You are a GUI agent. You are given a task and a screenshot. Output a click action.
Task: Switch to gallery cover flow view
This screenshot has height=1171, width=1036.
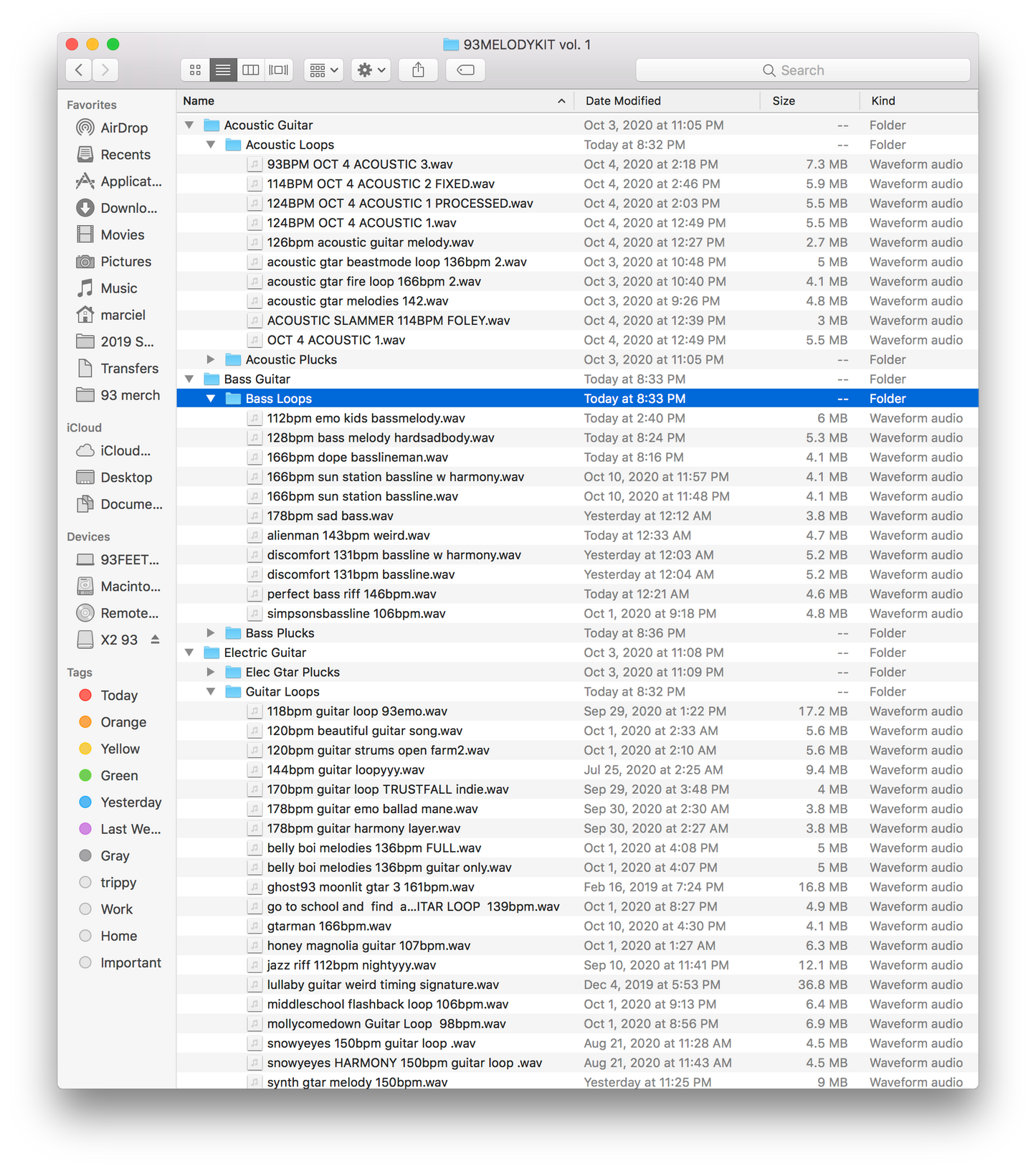(x=279, y=70)
